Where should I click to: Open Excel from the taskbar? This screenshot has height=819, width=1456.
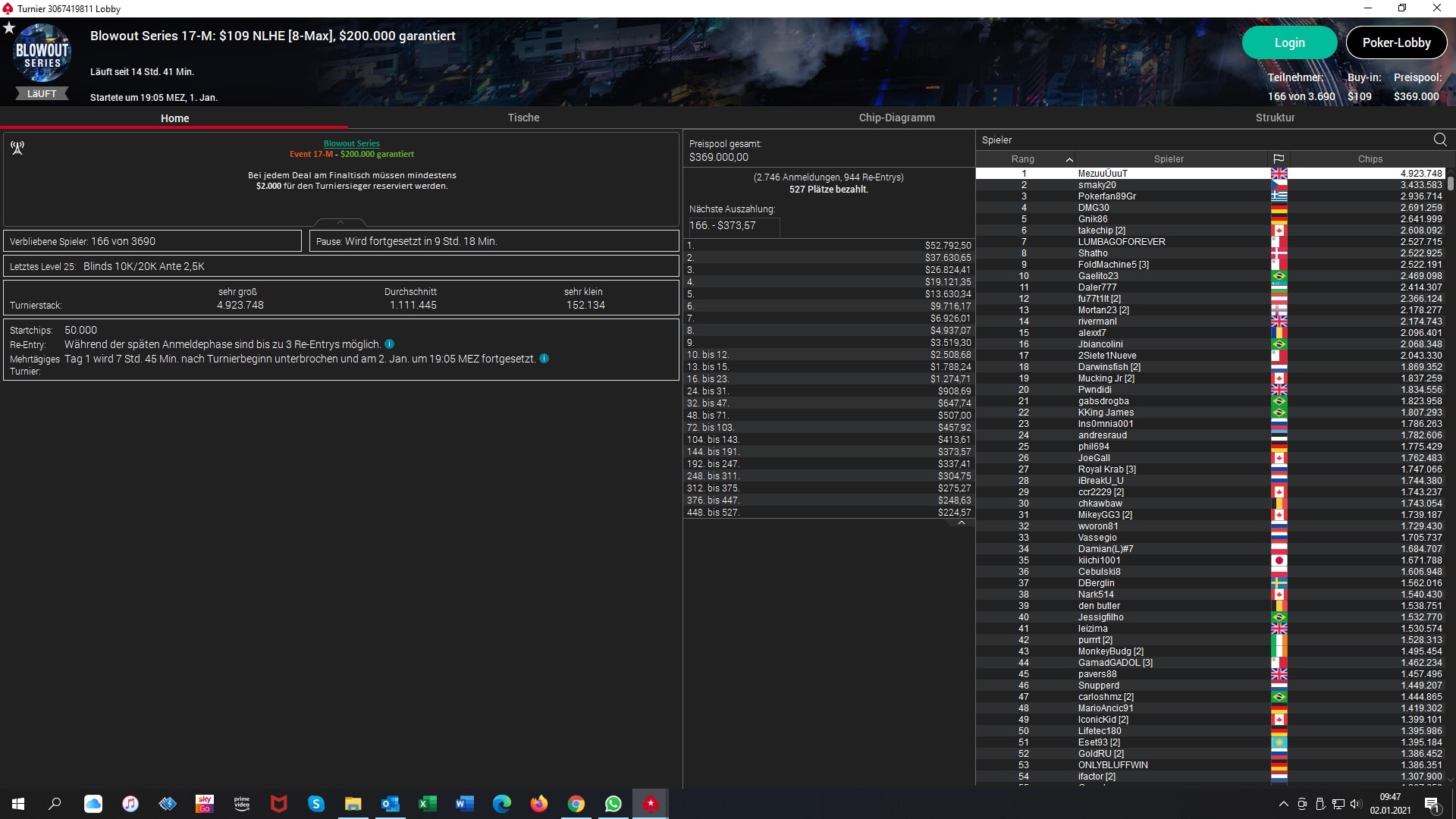427,804
